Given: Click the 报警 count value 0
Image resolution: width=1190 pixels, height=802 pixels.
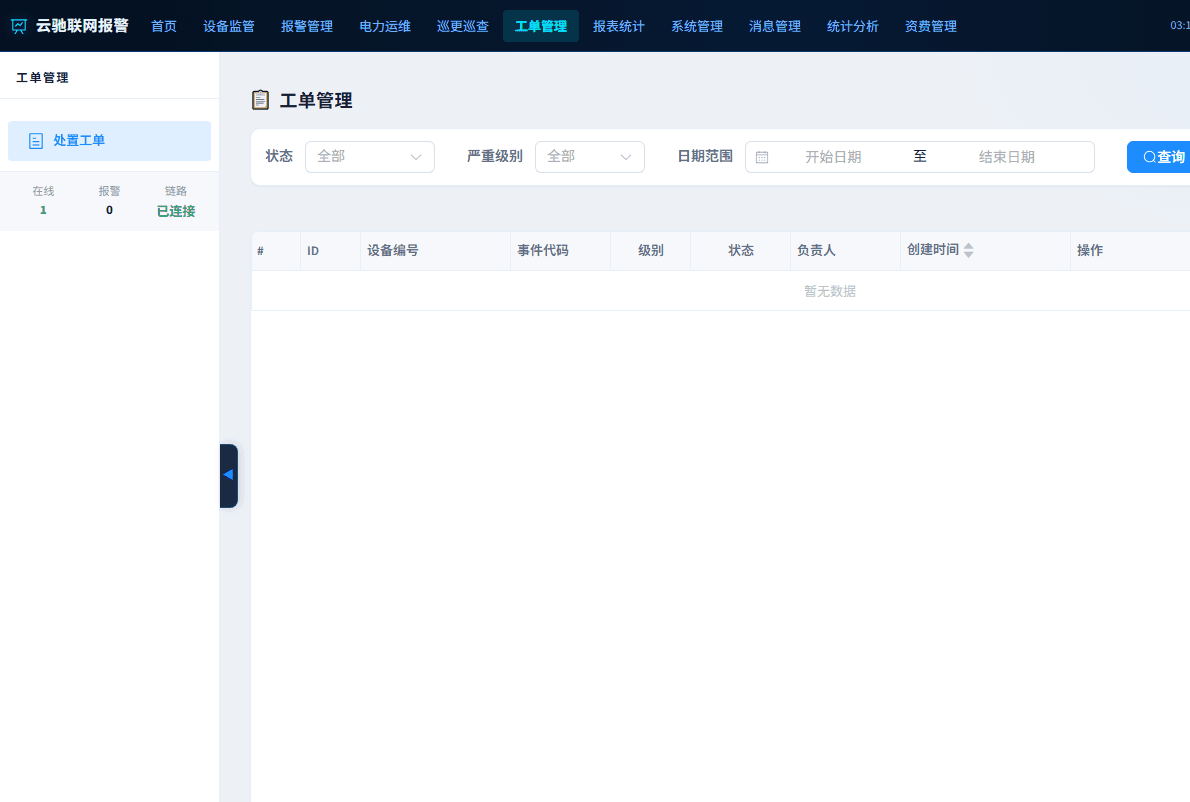Looking at the screenshot, I should tap(109, 210).
